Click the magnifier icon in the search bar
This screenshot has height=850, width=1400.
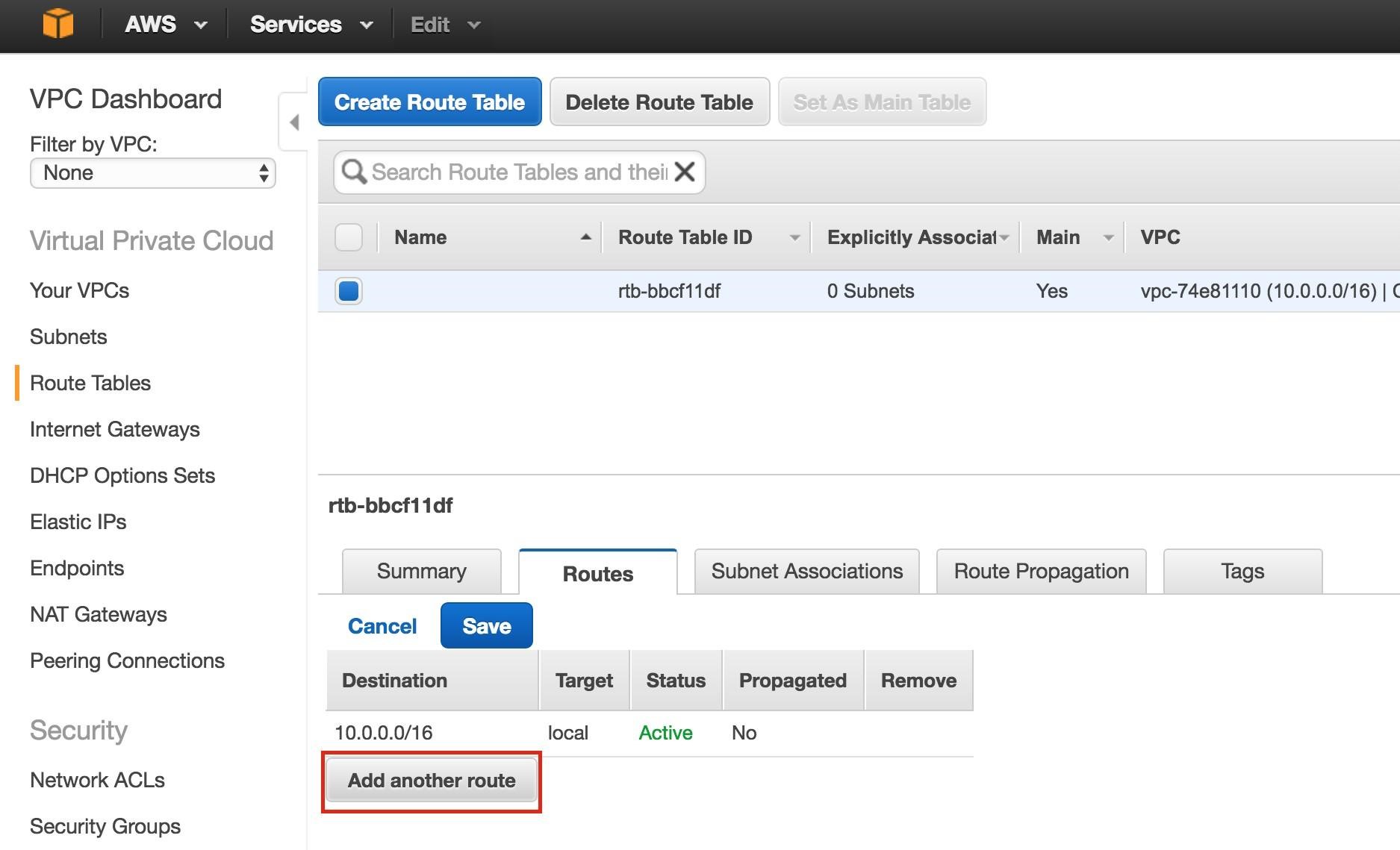click(x=354, y=172)
